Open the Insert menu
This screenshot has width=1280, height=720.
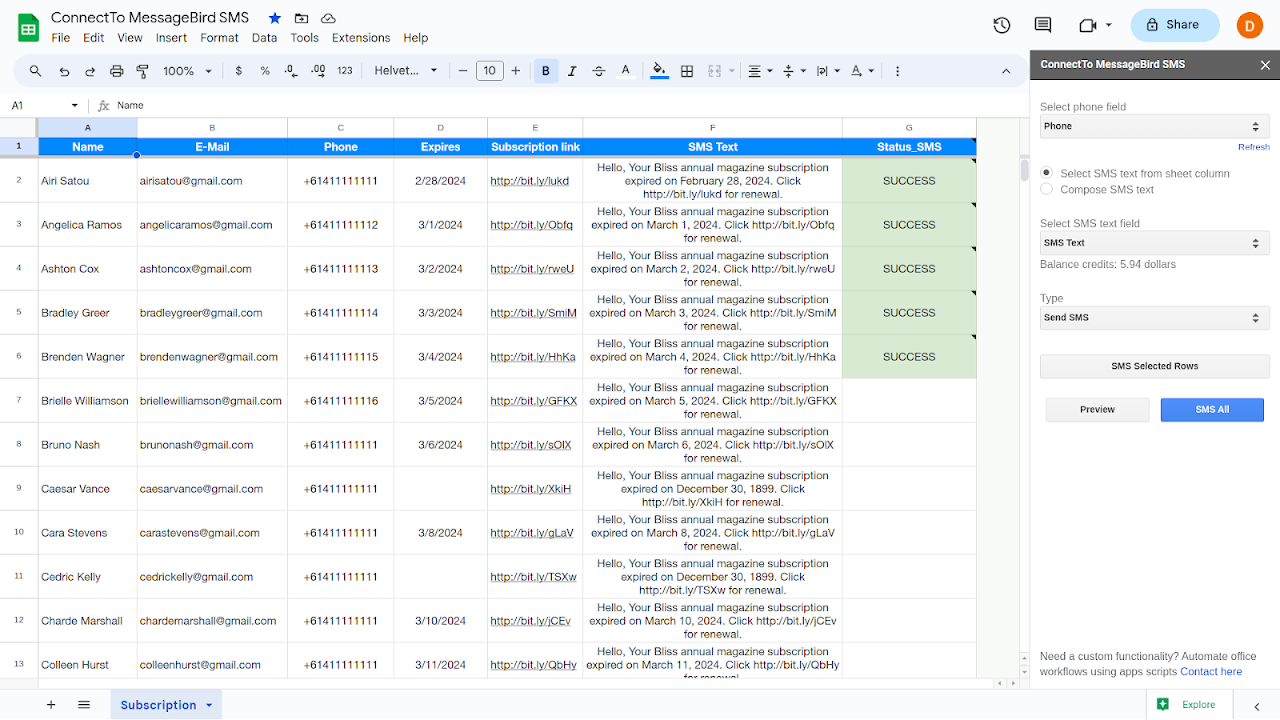171,38
